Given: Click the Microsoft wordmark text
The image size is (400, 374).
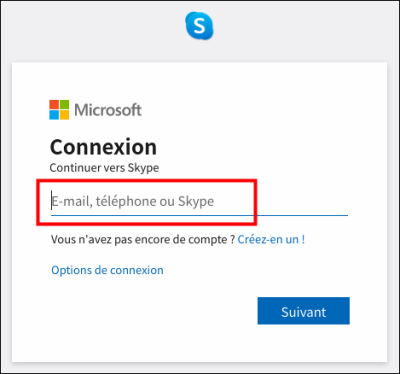Looking at the screenshot, I should 108,110.
